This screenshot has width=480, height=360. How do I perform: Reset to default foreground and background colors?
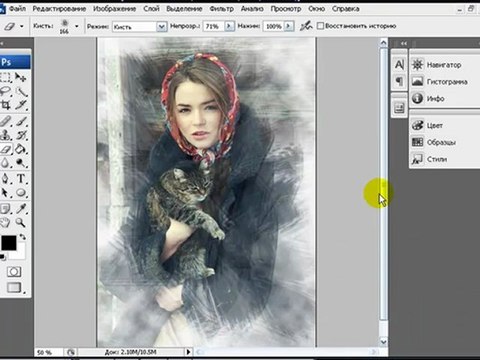3,257
